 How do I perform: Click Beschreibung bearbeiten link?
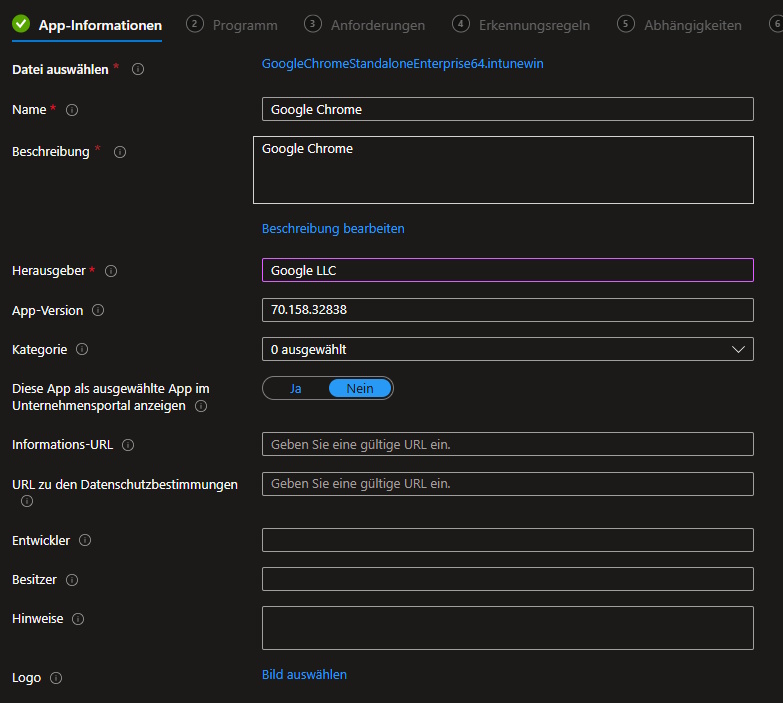(333, 229)
